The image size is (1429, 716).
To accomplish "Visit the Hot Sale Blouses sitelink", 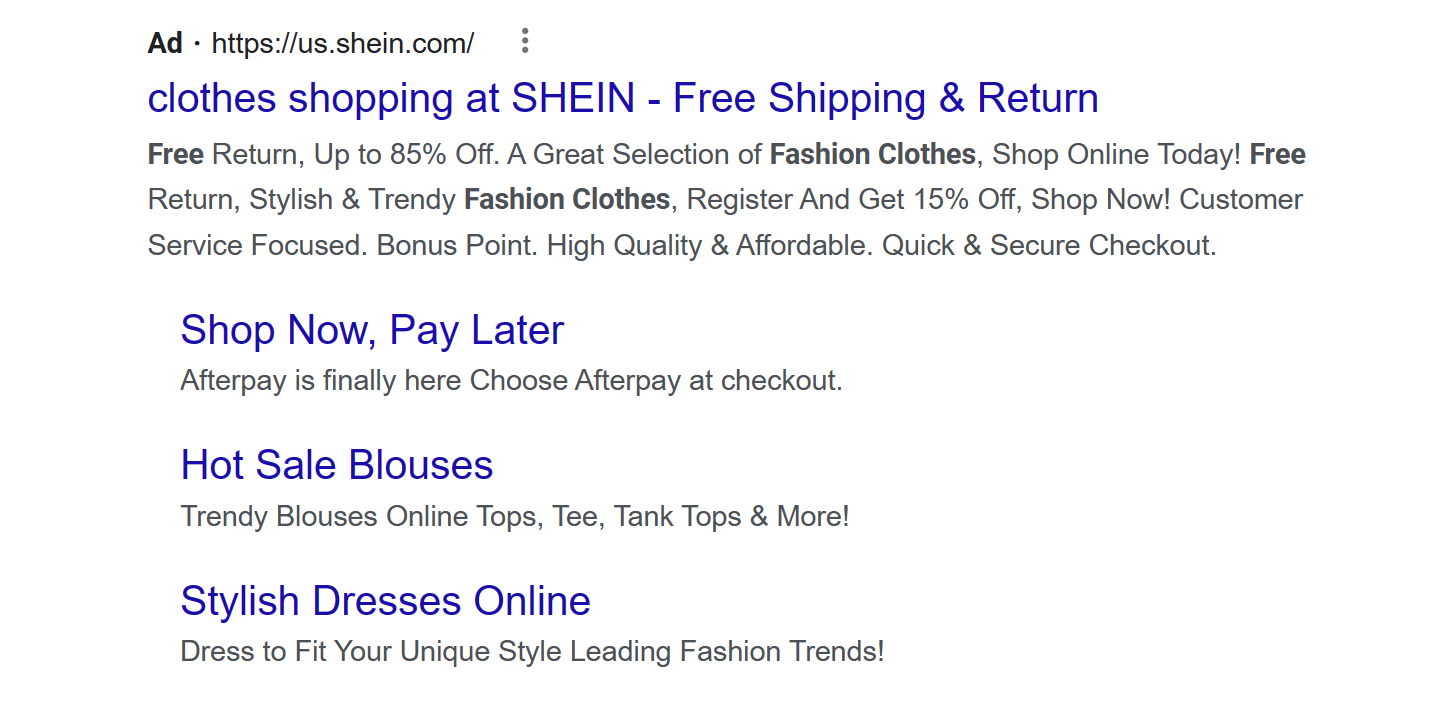I will (337, 465).
